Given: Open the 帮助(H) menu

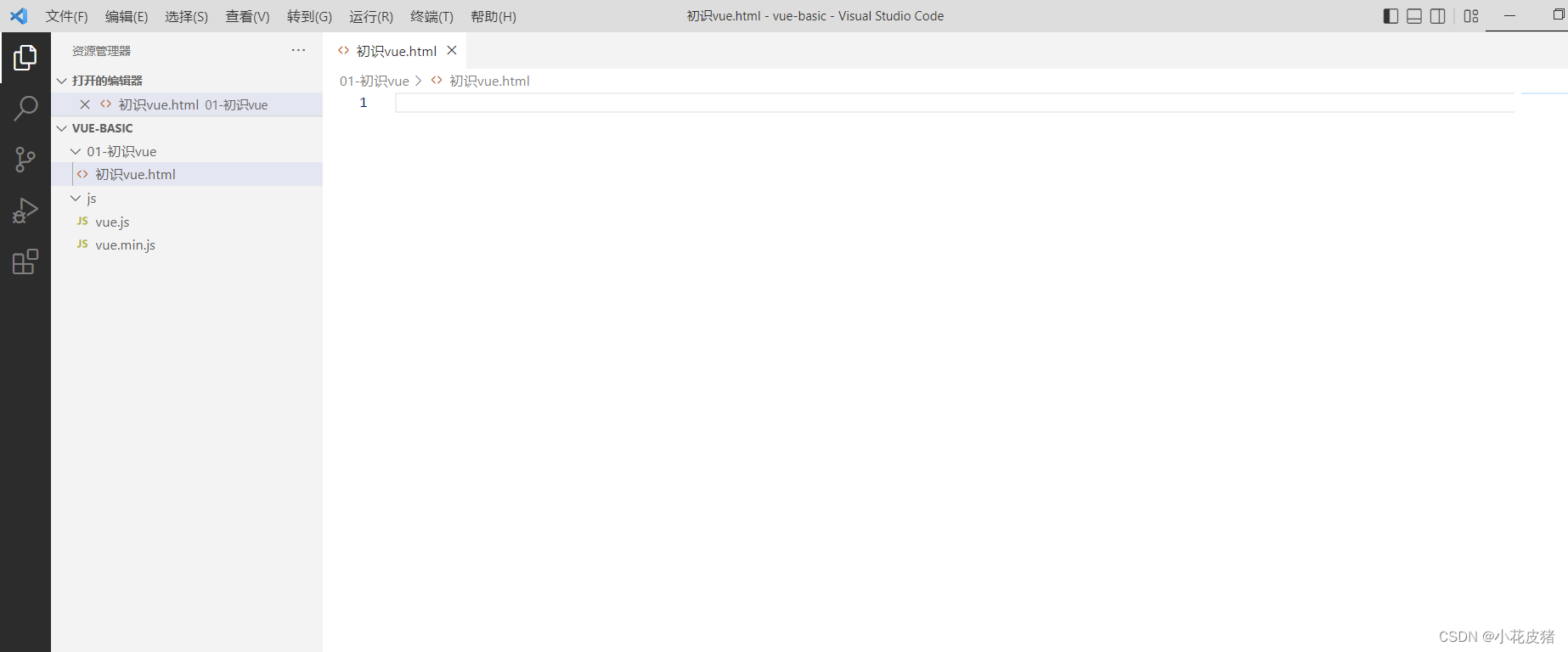Looking at the screenshot, I should click(494, 16).
